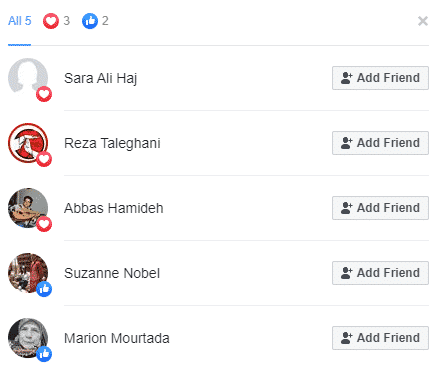Add Abbas Hamideh as friend
This screenshot has width=437, height=372.
(380, 208)
